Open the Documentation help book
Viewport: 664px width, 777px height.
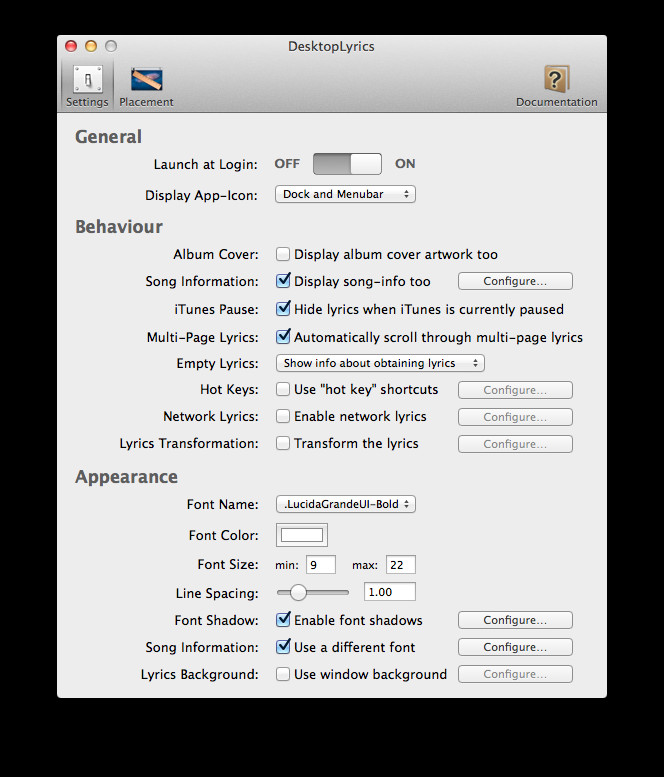[556, 86]
